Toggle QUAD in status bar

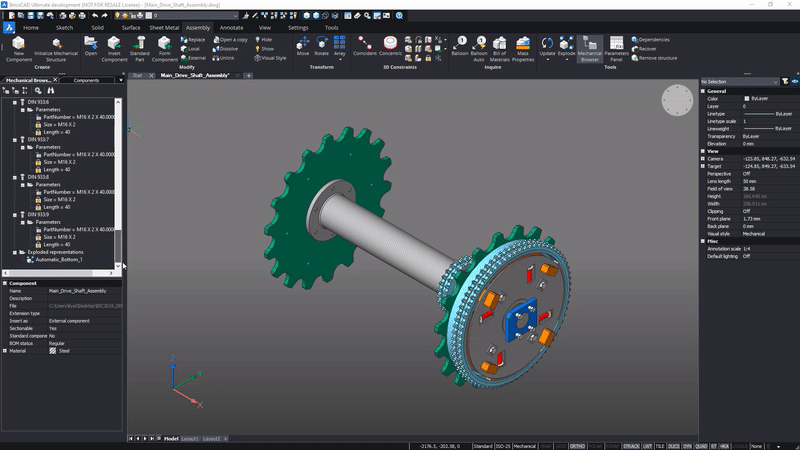[x=702, y=446]
